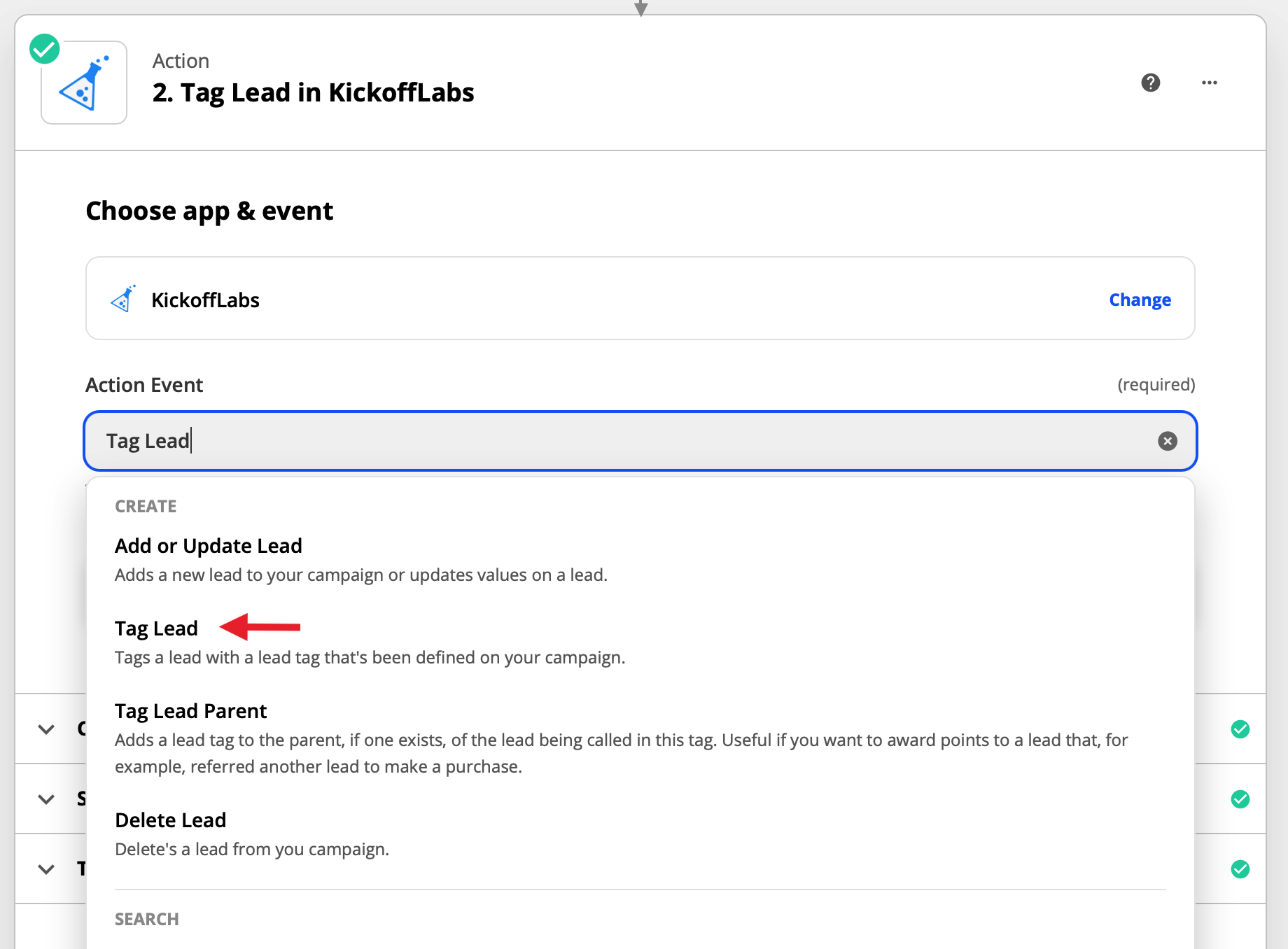Click the CREATE group label
Image resolution: width=1288 pixels, height=949 pixels.
point(146,506)
